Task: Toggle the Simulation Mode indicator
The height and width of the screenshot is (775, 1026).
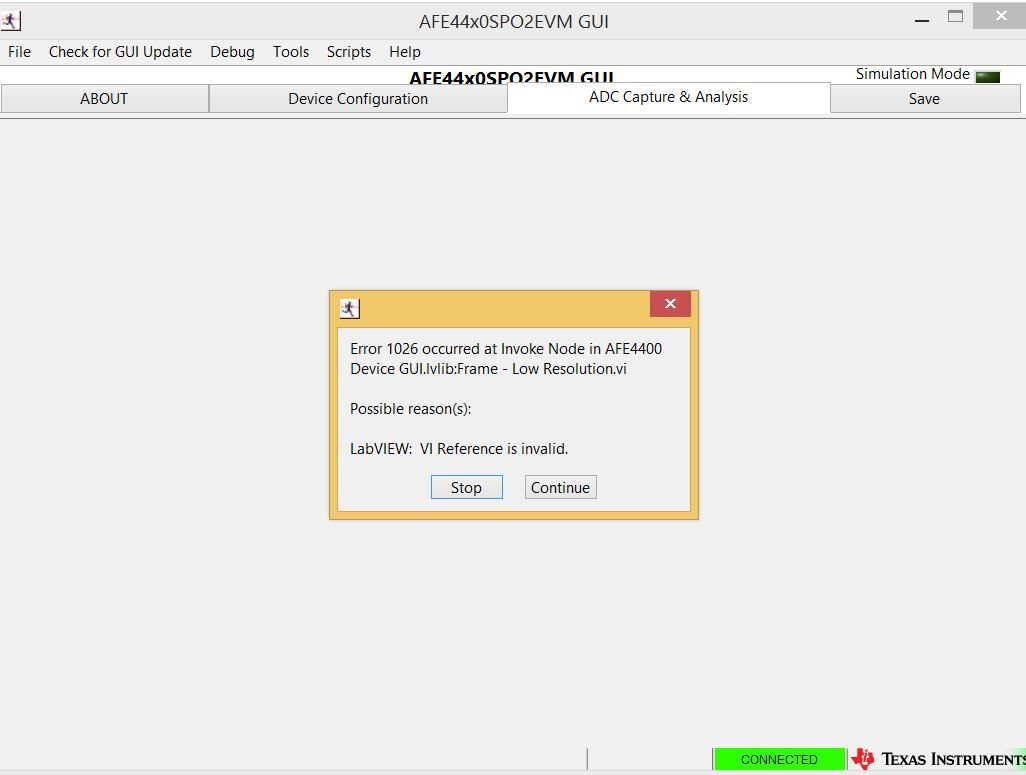Action: 987,77
